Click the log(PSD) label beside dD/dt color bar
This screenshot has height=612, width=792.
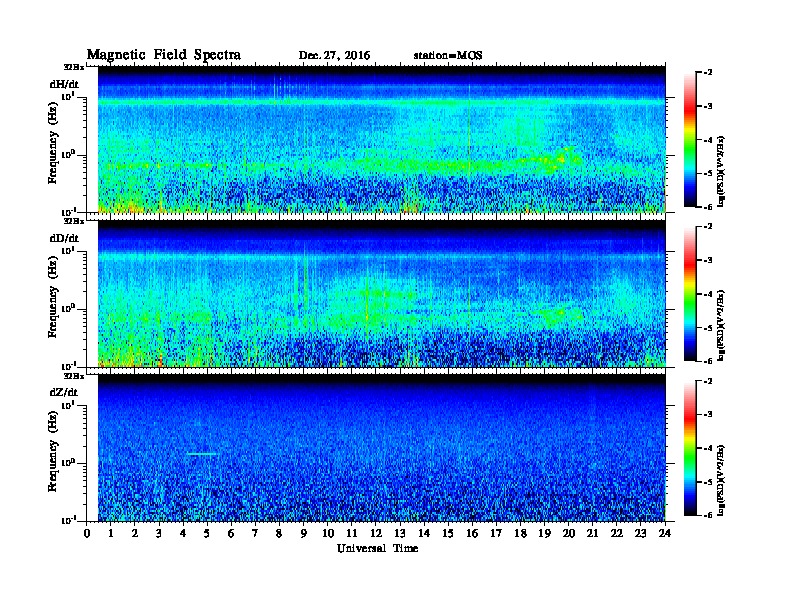click(x=722, y=325)
